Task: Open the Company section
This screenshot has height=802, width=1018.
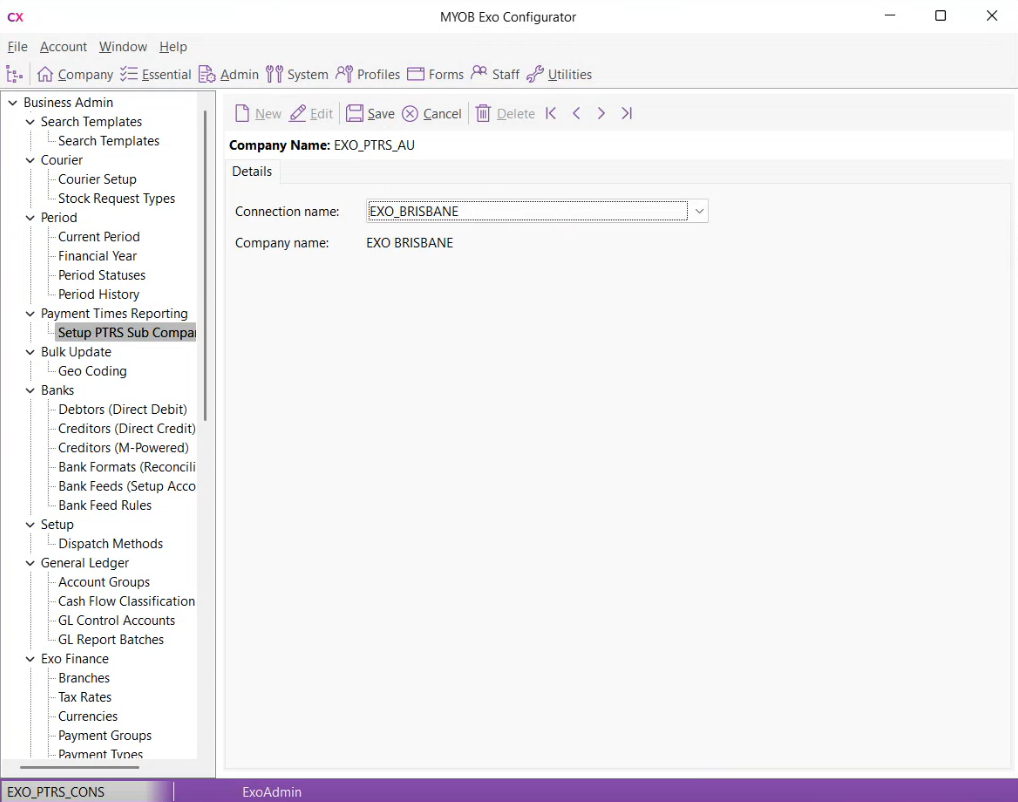Action: tap(75, 74)
